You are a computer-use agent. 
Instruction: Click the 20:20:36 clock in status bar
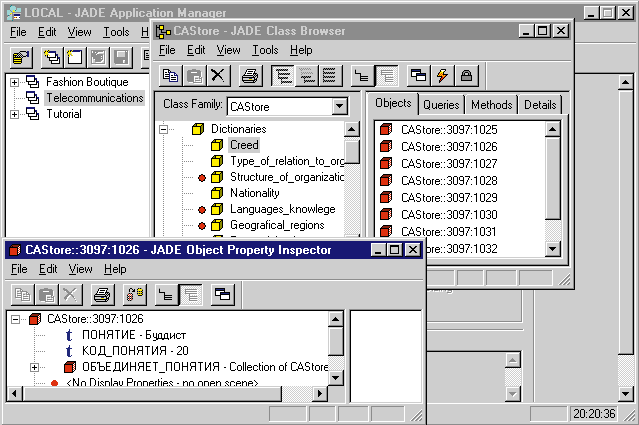coord(594,414)
